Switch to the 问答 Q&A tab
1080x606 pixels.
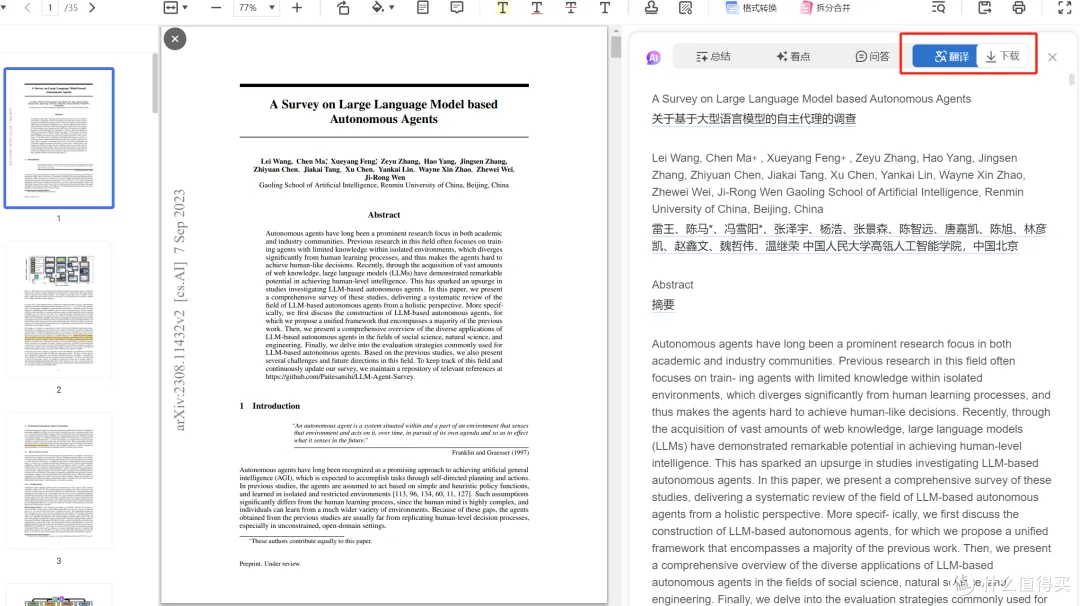pyautogui.click(x=873, y=56)
